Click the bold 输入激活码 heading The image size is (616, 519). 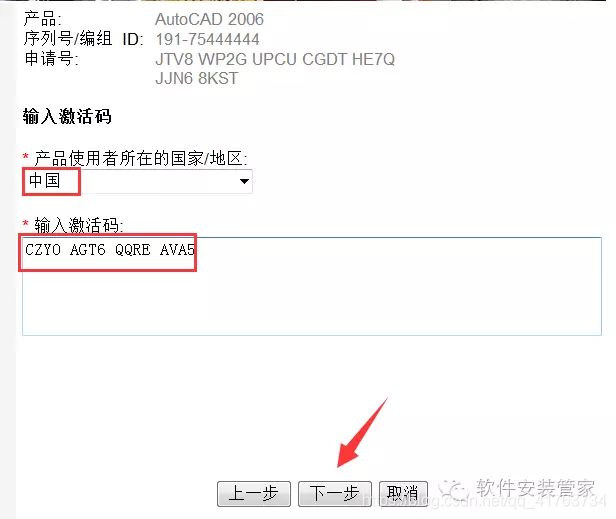point(67,117)
